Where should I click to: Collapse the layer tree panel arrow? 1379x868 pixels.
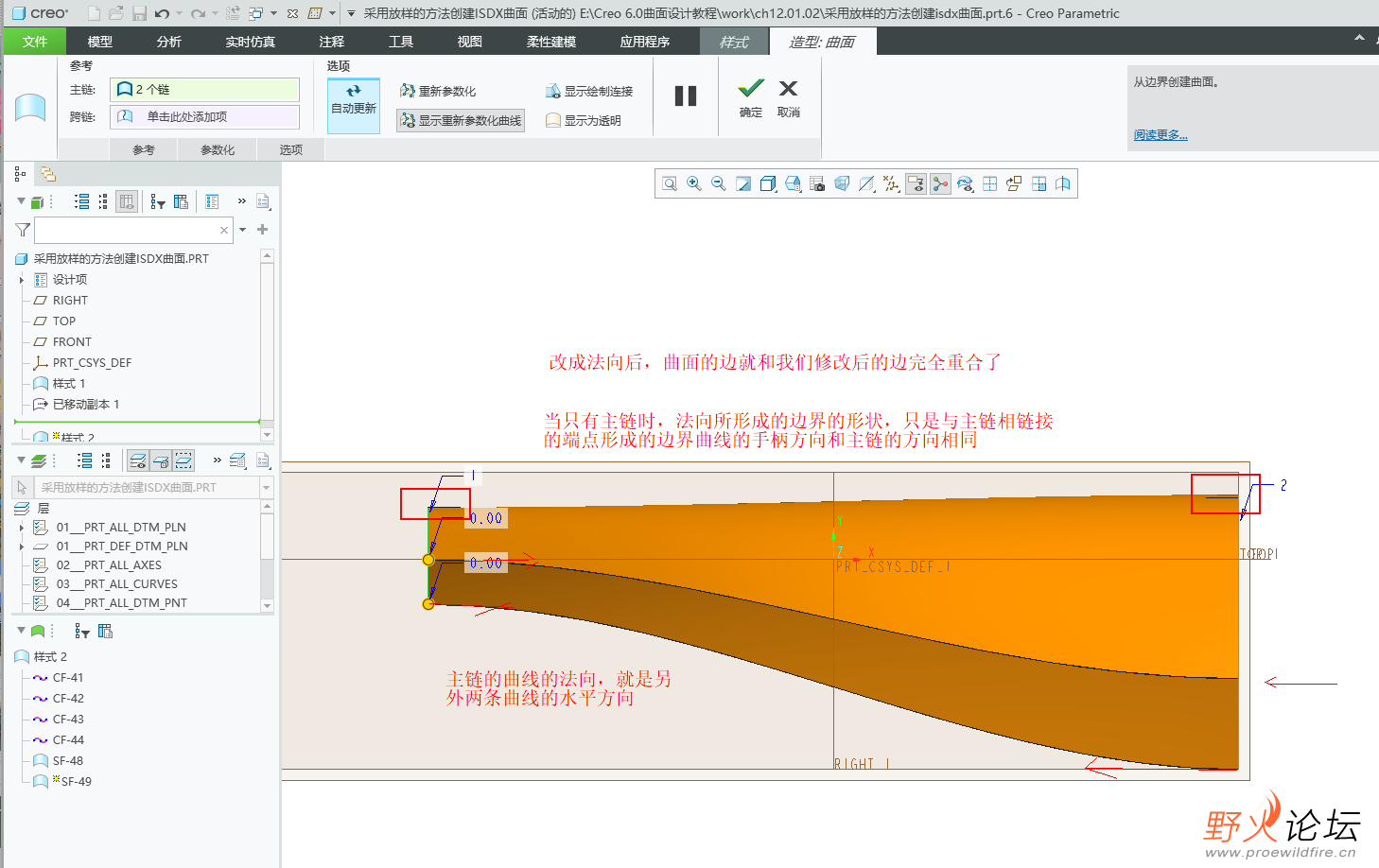(21, 460)
